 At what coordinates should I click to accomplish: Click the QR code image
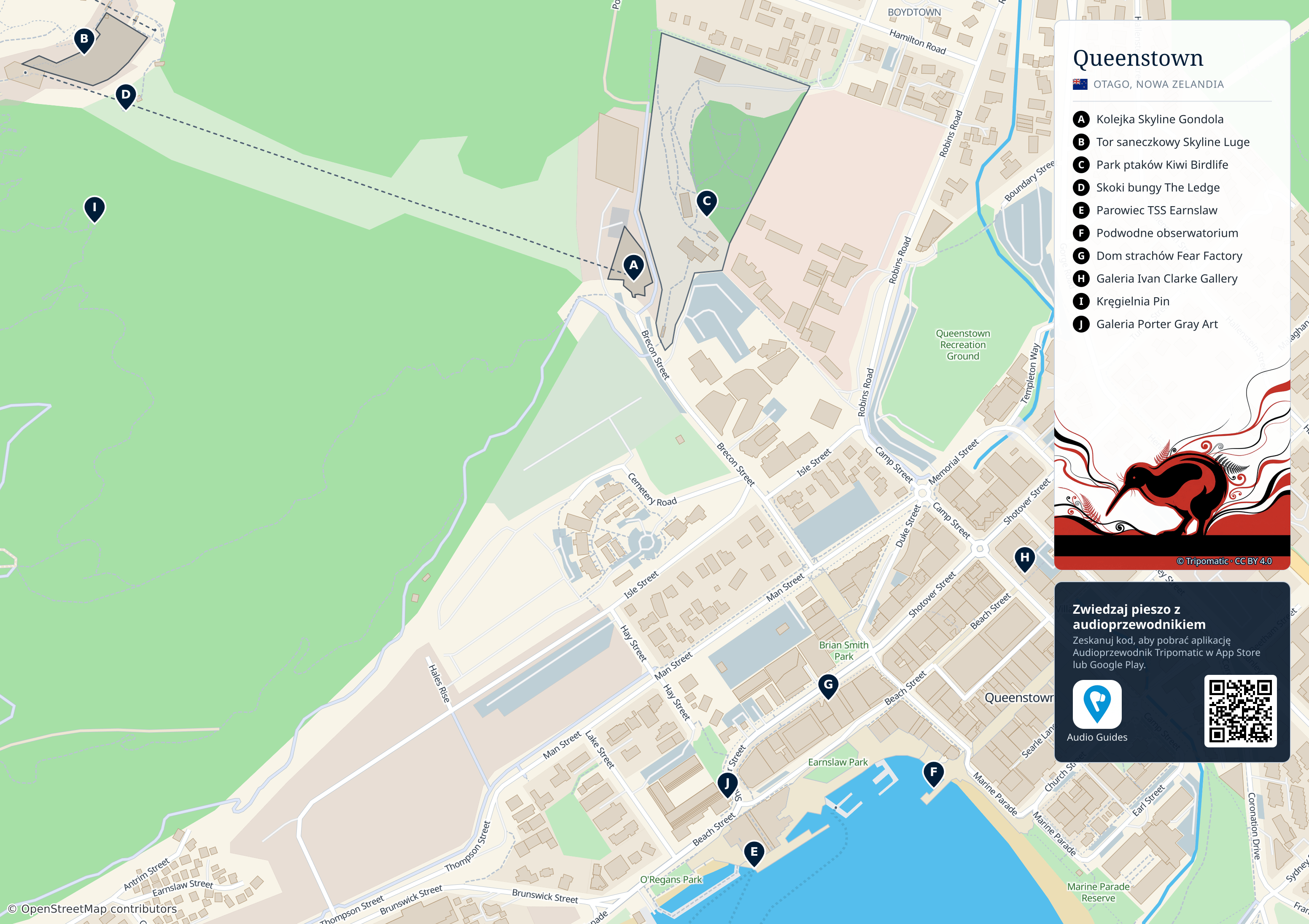tap(1240, 711)
